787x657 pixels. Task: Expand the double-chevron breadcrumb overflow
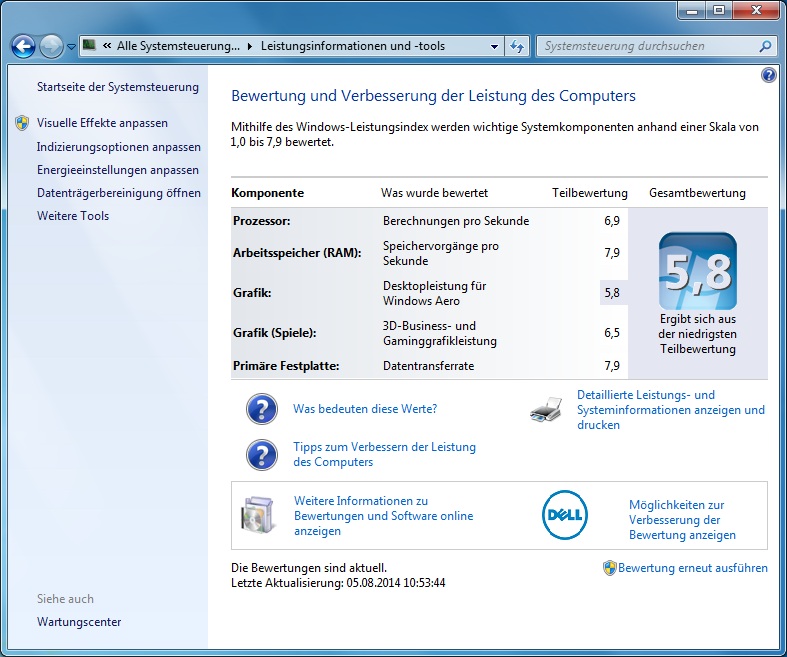pyautogui.click(x=107, y=46)
